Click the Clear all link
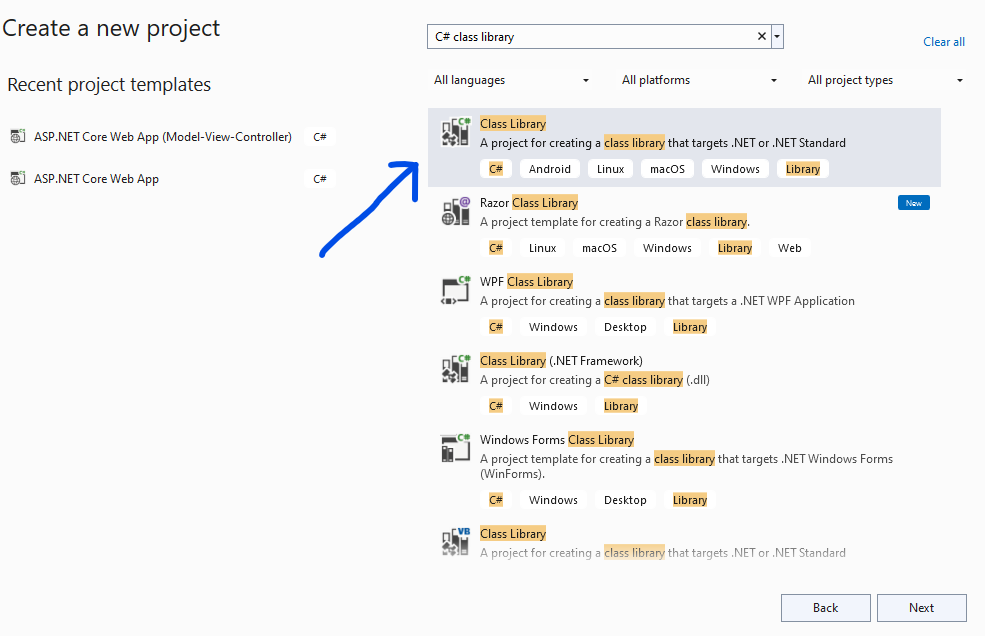Viewport: 985px width, 636px height. pos(944,42)
